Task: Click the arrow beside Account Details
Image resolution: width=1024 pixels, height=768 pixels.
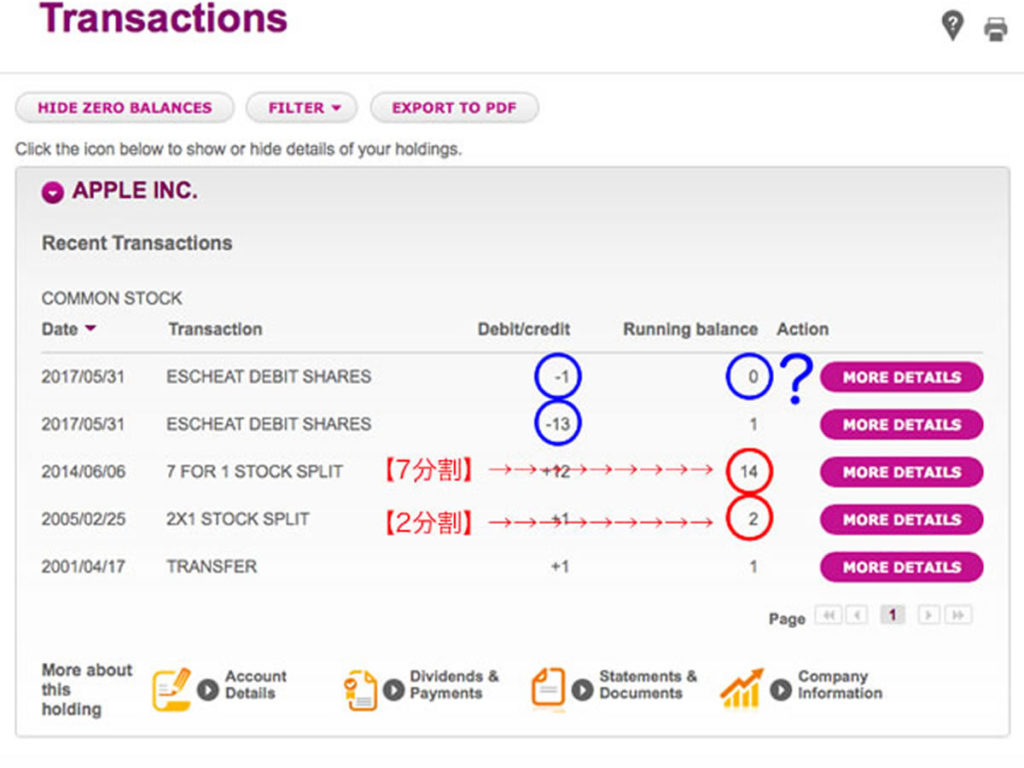Action: click(x=208, y=690)
